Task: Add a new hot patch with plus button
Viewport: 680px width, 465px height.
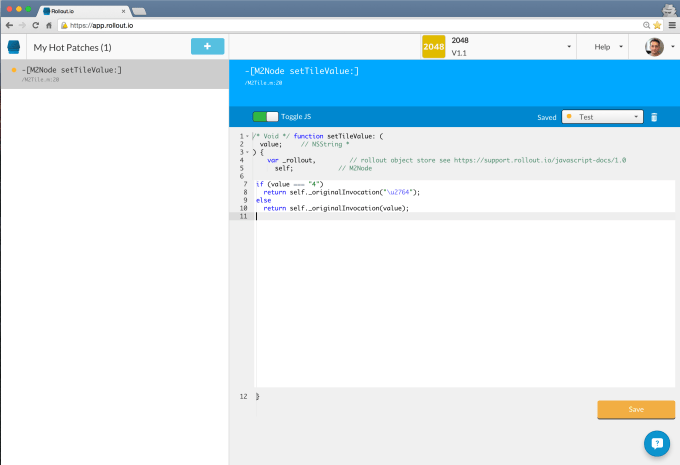Action: (207, 46)
